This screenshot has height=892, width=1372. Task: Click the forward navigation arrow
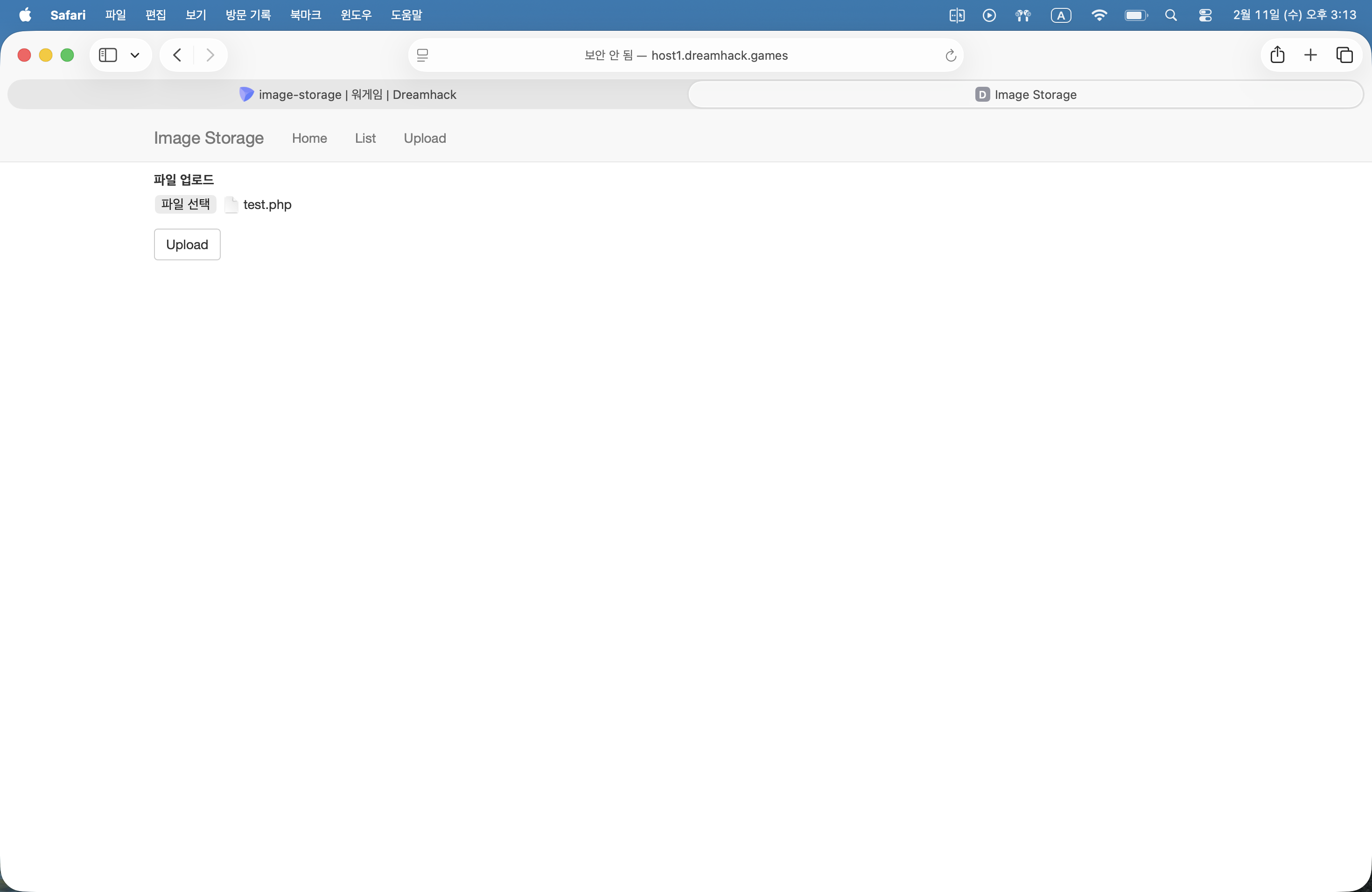click(x=210, y=56)
